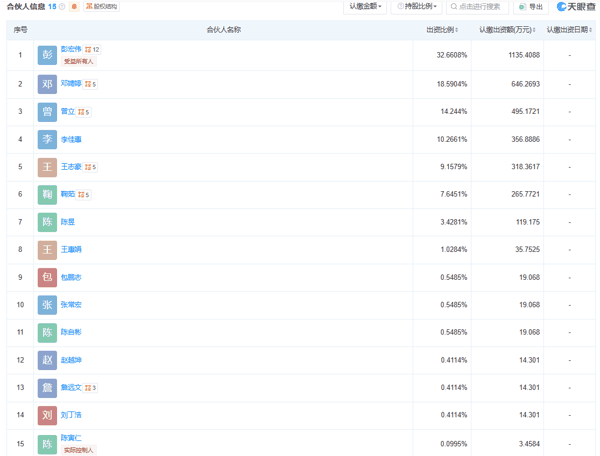Screen dimensions: 600x456
Task: Focus the 点击进行搜索 search field
Action: pyautogui.click(x=477, y=7)
